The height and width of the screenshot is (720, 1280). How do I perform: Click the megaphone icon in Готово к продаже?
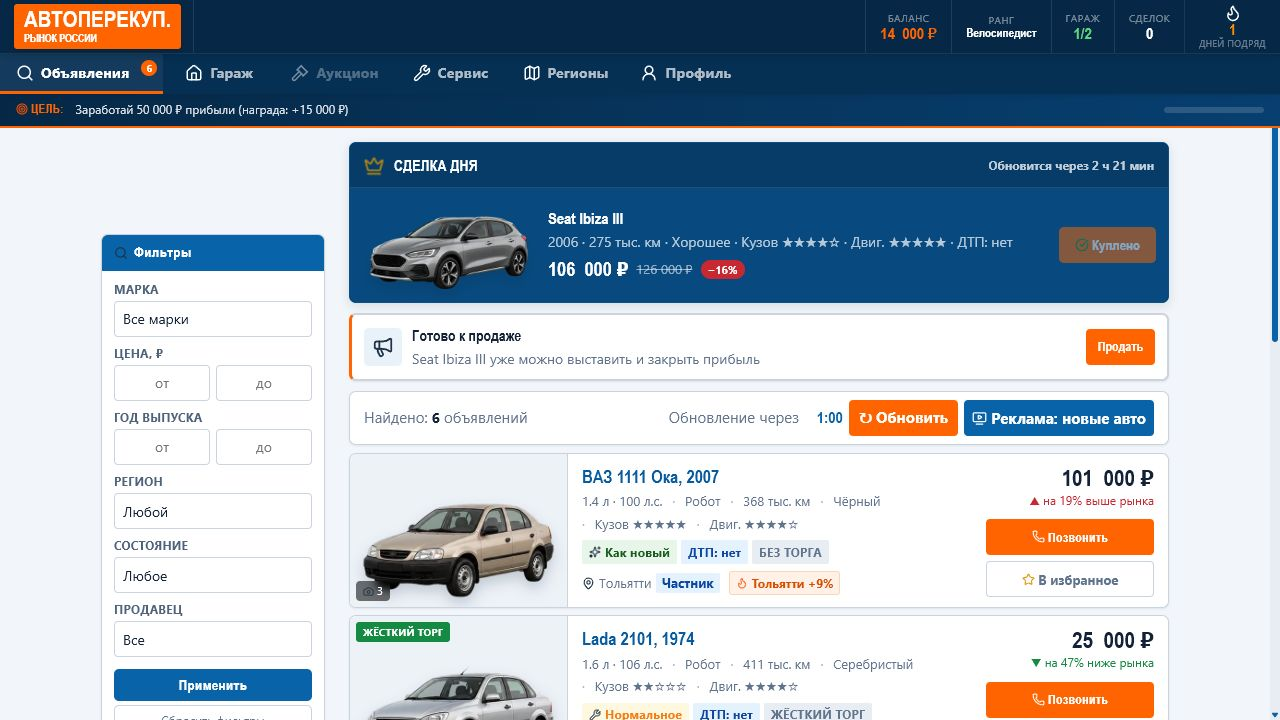point(383,347)
